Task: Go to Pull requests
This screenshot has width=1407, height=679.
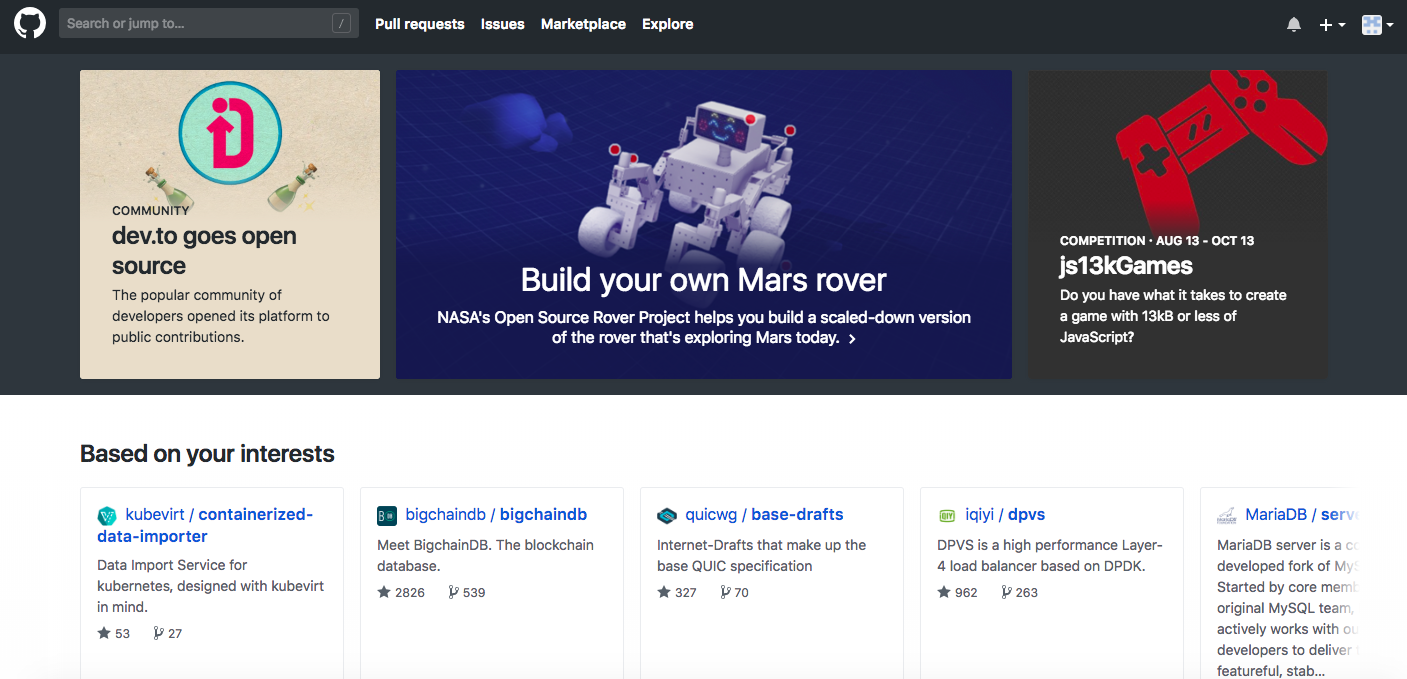Action: pos(420,24)
